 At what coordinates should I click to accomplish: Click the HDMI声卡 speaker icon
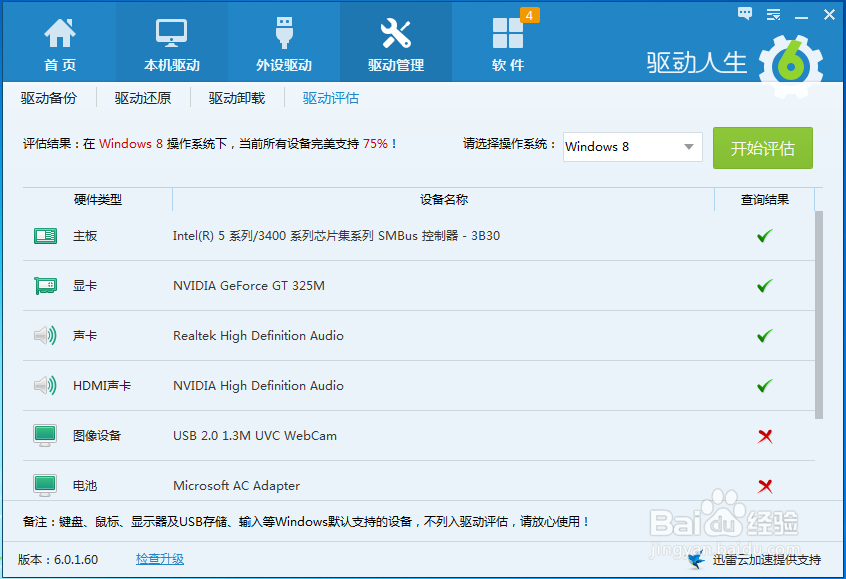[45, 385]
